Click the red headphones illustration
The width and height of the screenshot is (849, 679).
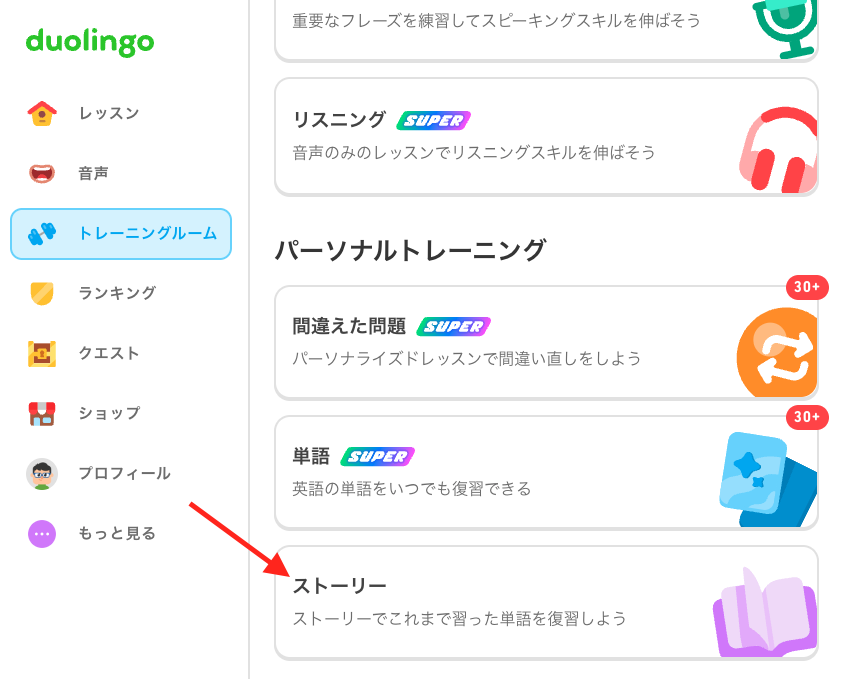pos(778,150)
